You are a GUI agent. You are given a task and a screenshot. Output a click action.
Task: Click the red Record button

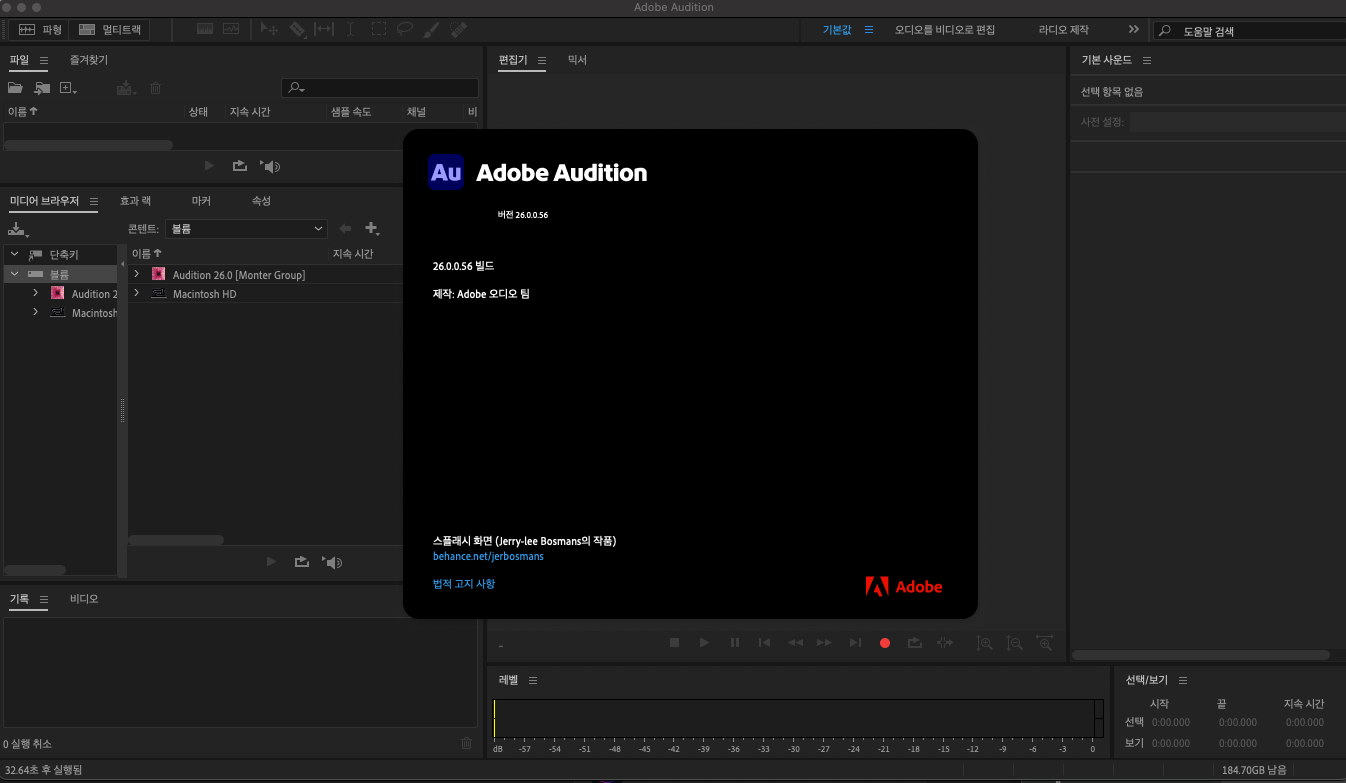tap(884, 643)
